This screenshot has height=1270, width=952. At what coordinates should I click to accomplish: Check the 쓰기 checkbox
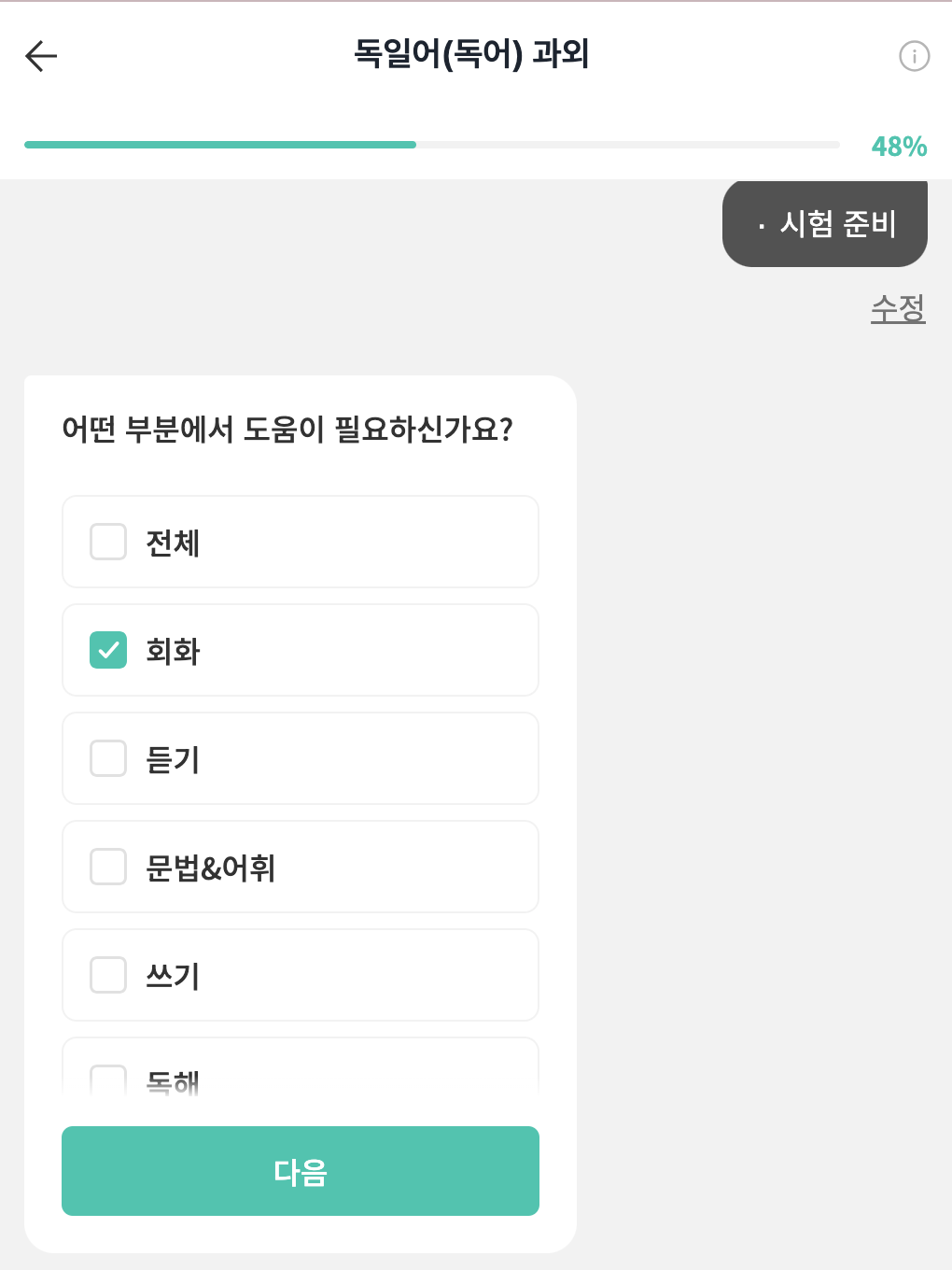[x=108, y=975]
